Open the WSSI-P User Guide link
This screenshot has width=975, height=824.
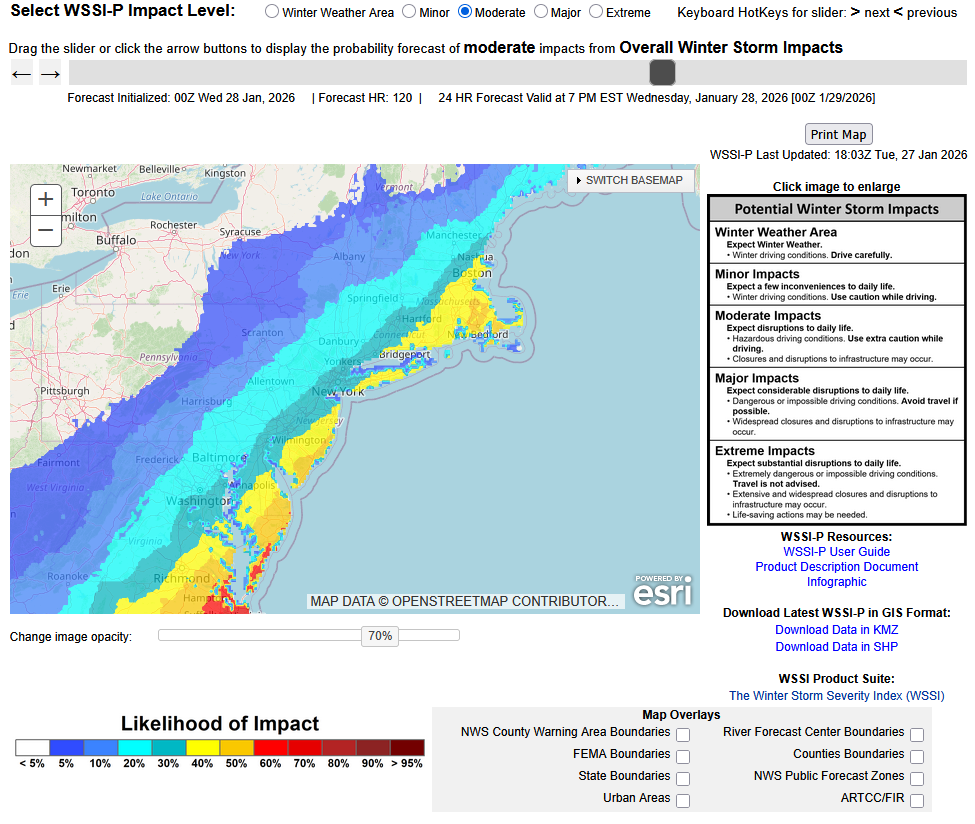836,552
